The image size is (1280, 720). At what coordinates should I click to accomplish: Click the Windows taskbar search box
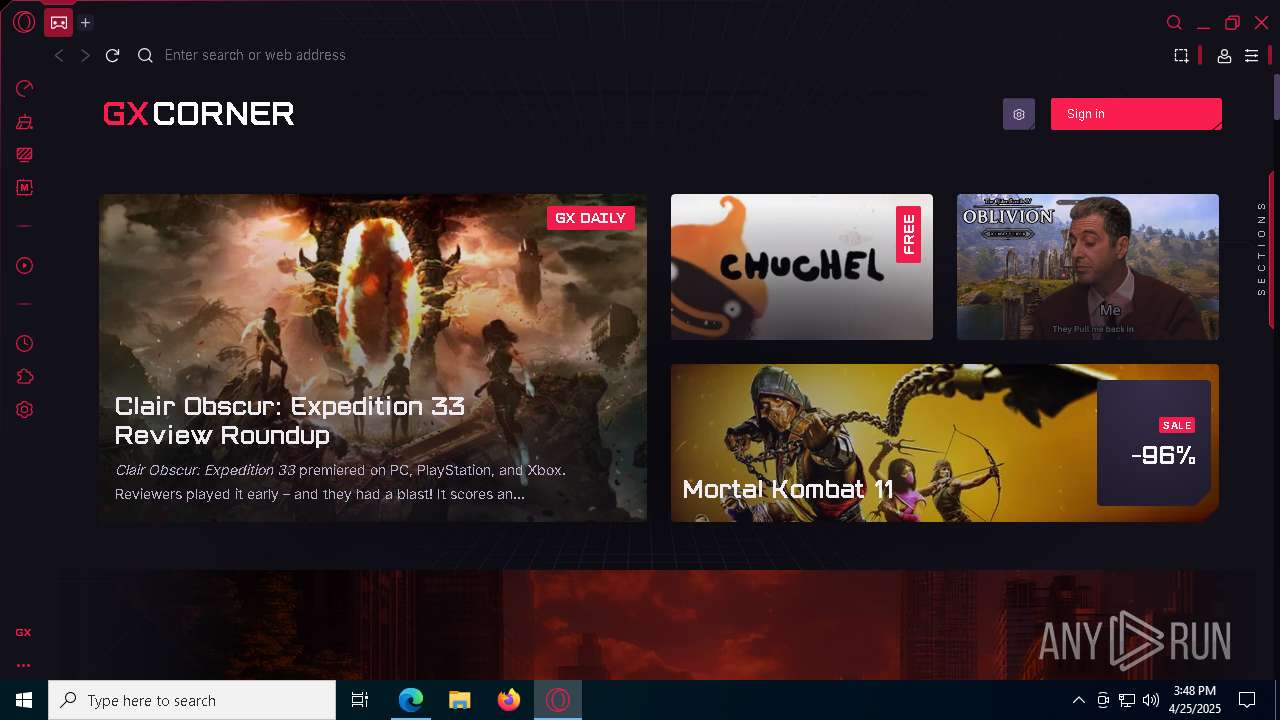192,700
